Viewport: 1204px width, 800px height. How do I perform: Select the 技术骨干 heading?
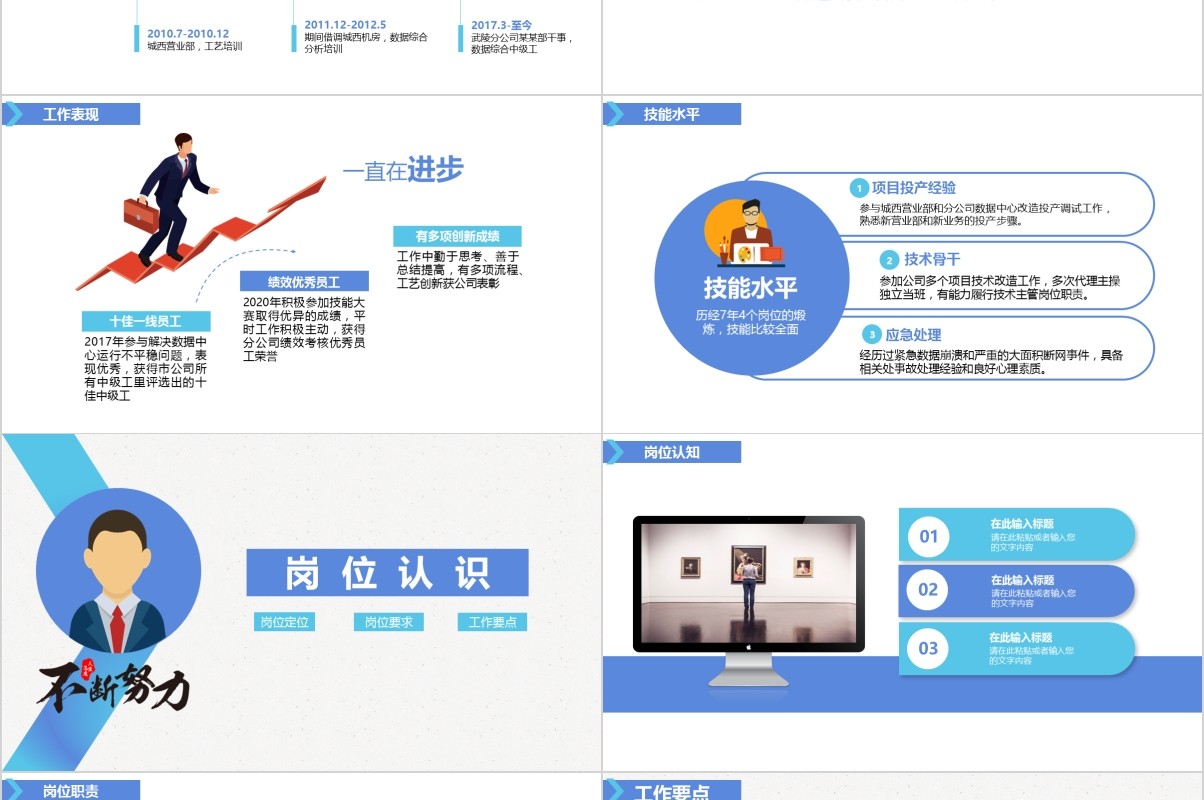click(932, 260)
